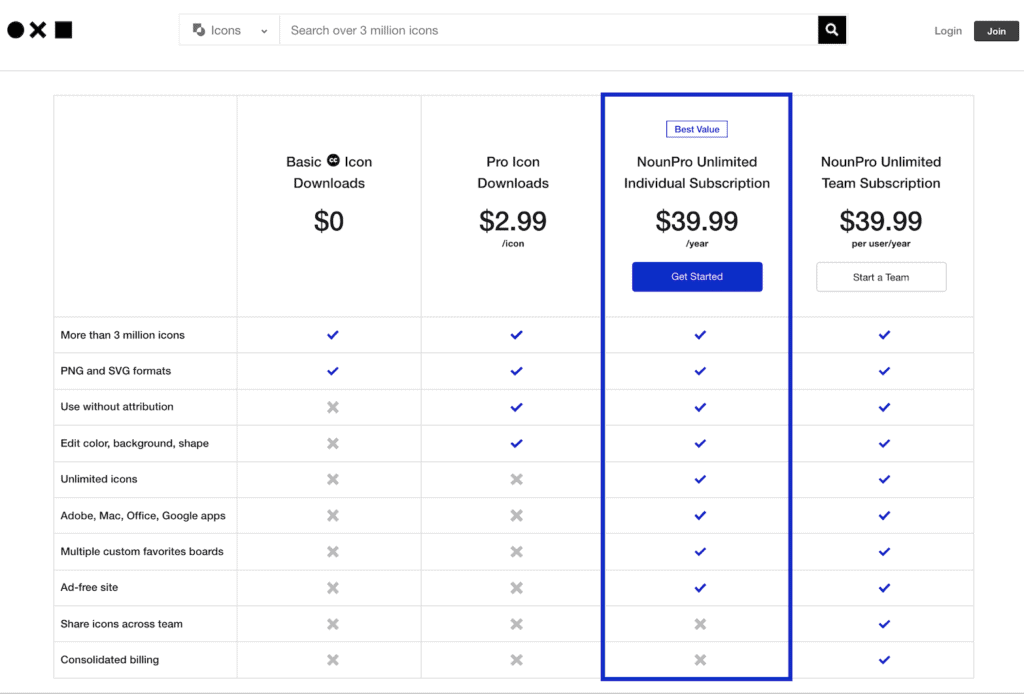The width and height of the screenshot is (1024, 694).
Task: Click Basic X mark for 'Edit color, background, shape'
Action: point(333,443)
